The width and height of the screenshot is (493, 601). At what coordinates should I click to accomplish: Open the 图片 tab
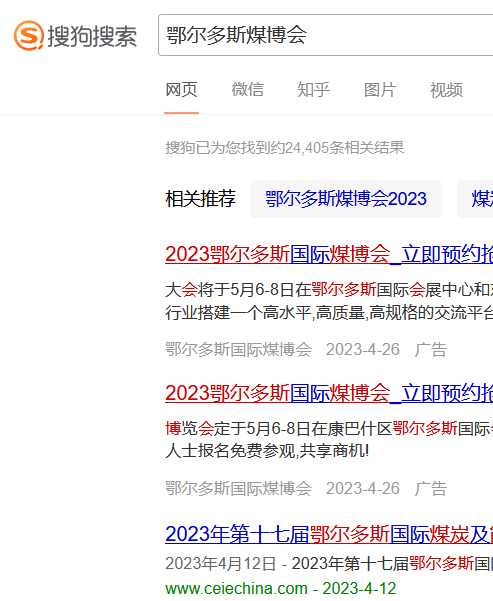point(380,90)
